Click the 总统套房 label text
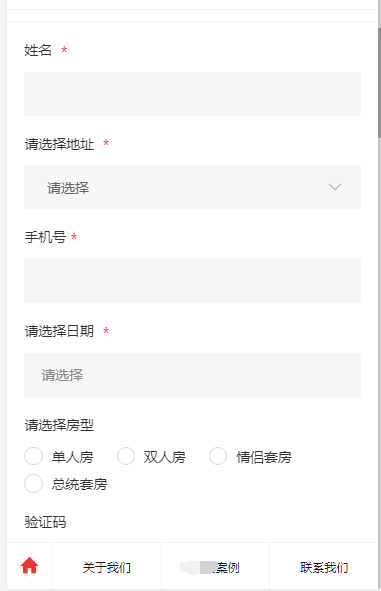This screenshot has height=591, width=381. (x=80, y=484)
